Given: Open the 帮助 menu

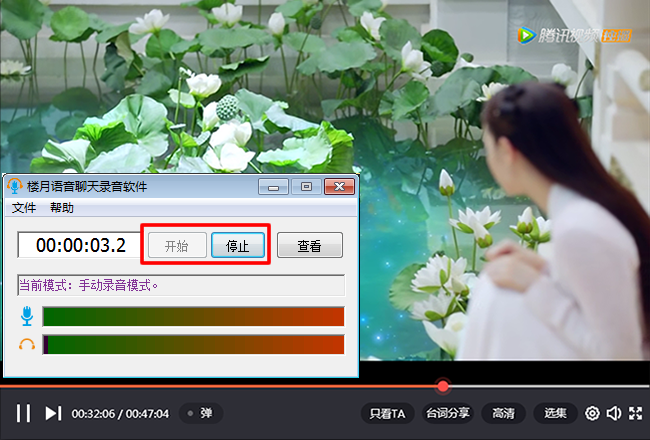Looking at the screenshot, I should coord(62,208).
